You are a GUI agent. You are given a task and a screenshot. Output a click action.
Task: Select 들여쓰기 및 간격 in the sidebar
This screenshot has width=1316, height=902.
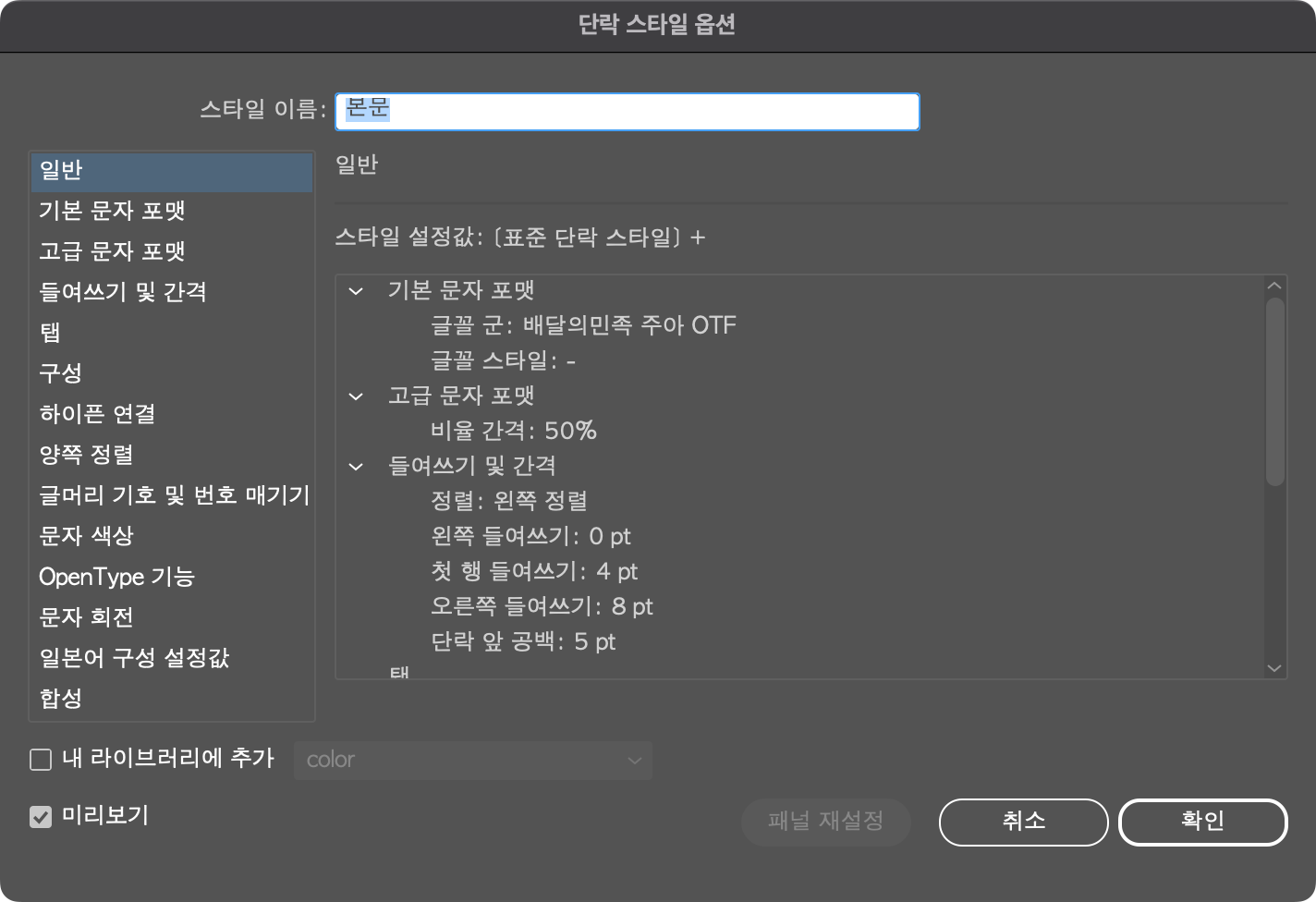(x=123, y=292)
